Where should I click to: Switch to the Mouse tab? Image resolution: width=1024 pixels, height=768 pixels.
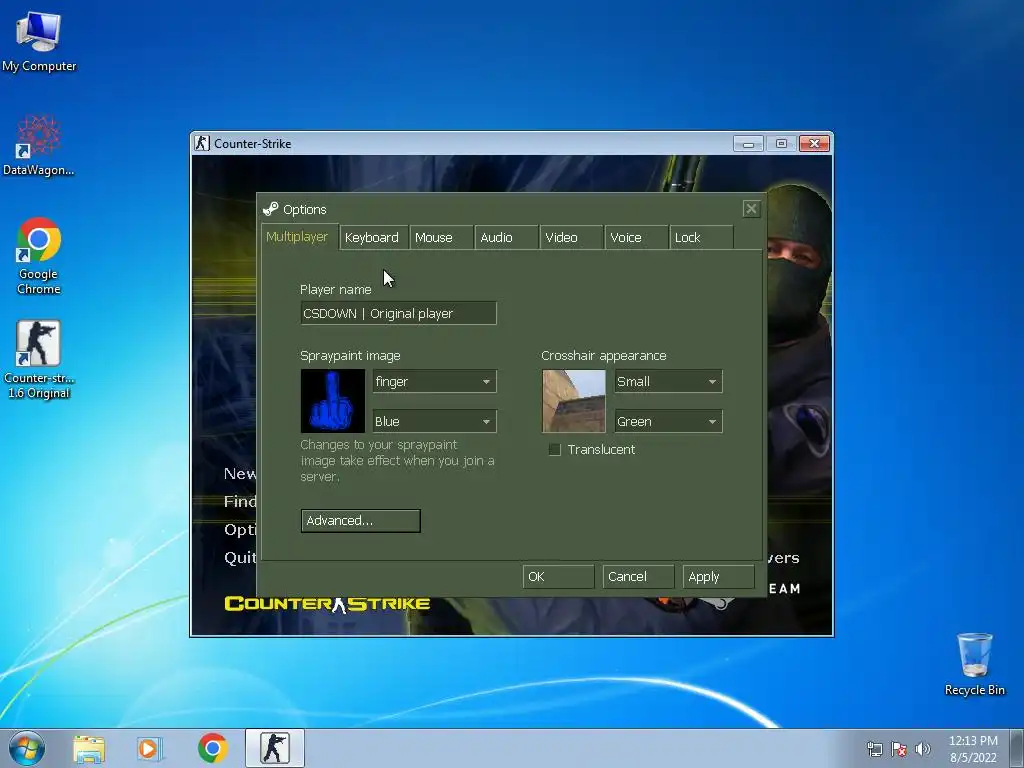click(441, 238)
